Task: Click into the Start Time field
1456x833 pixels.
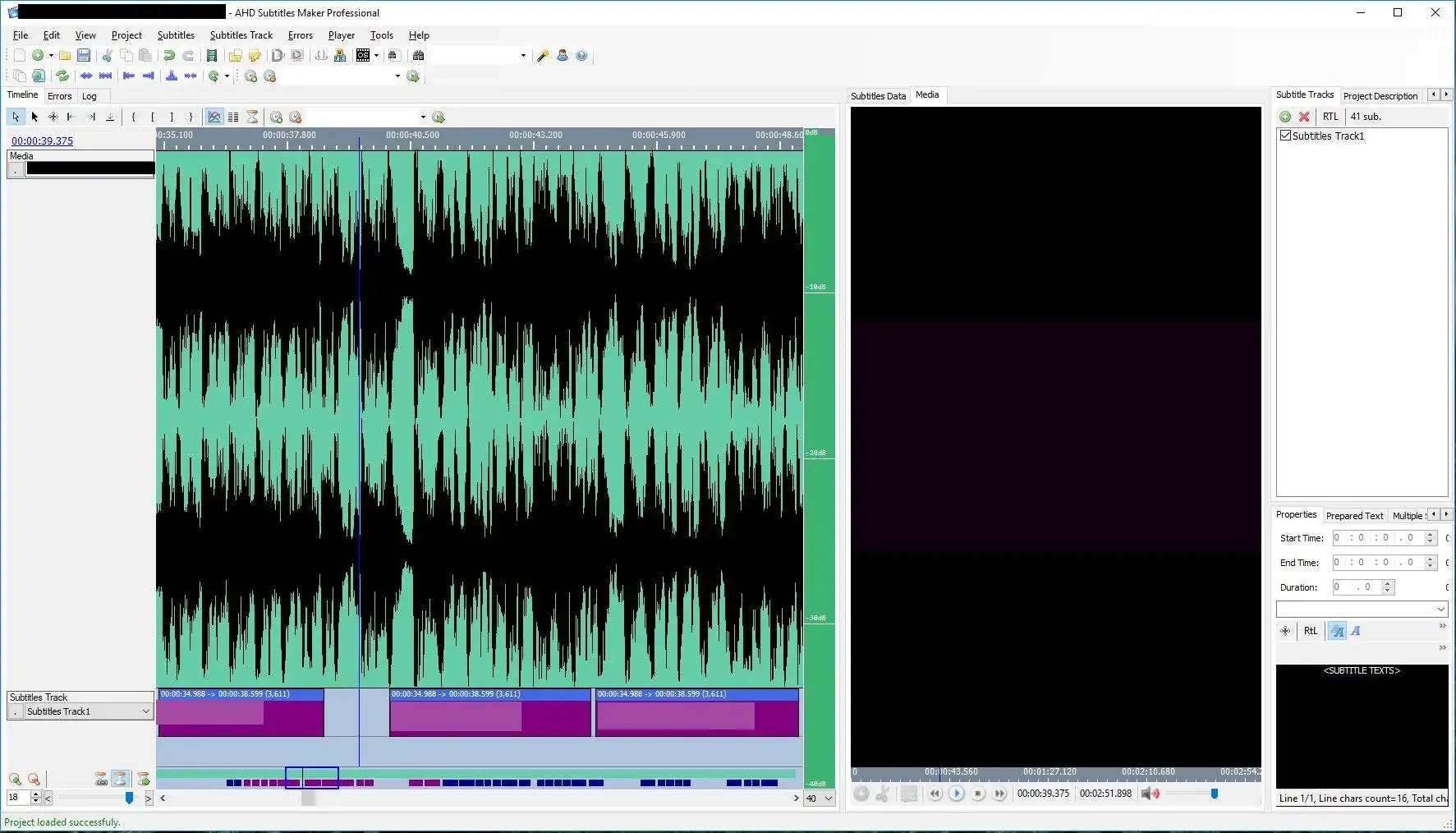Action: tap(1384, 538)
